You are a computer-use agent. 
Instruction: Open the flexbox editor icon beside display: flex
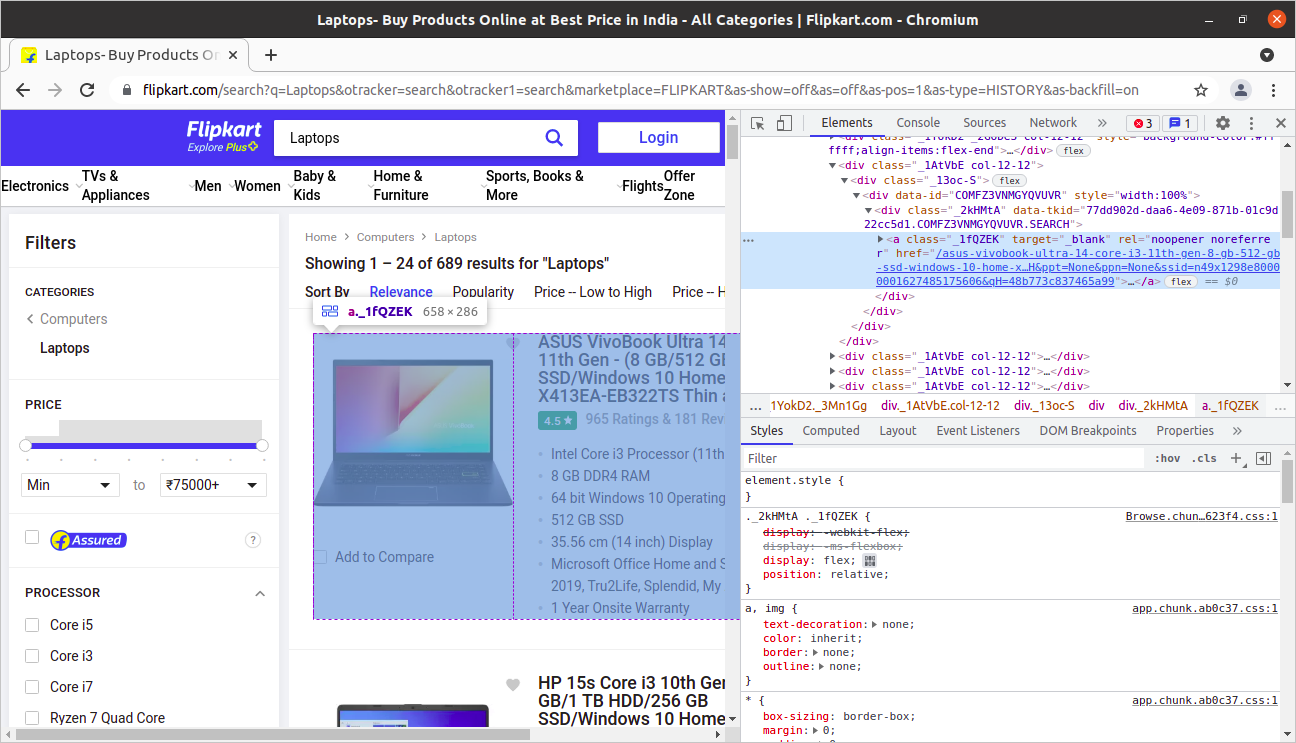(x=869, y=560)
